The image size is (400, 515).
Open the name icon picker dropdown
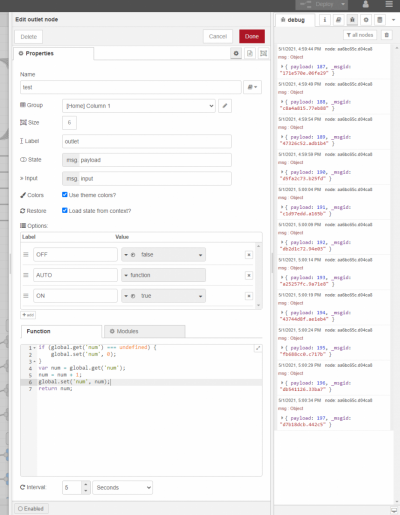coord(252,87)
